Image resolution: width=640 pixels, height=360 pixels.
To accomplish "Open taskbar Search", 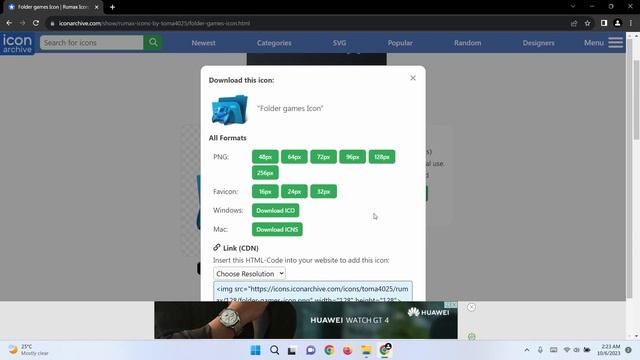I will click(274, 350).
